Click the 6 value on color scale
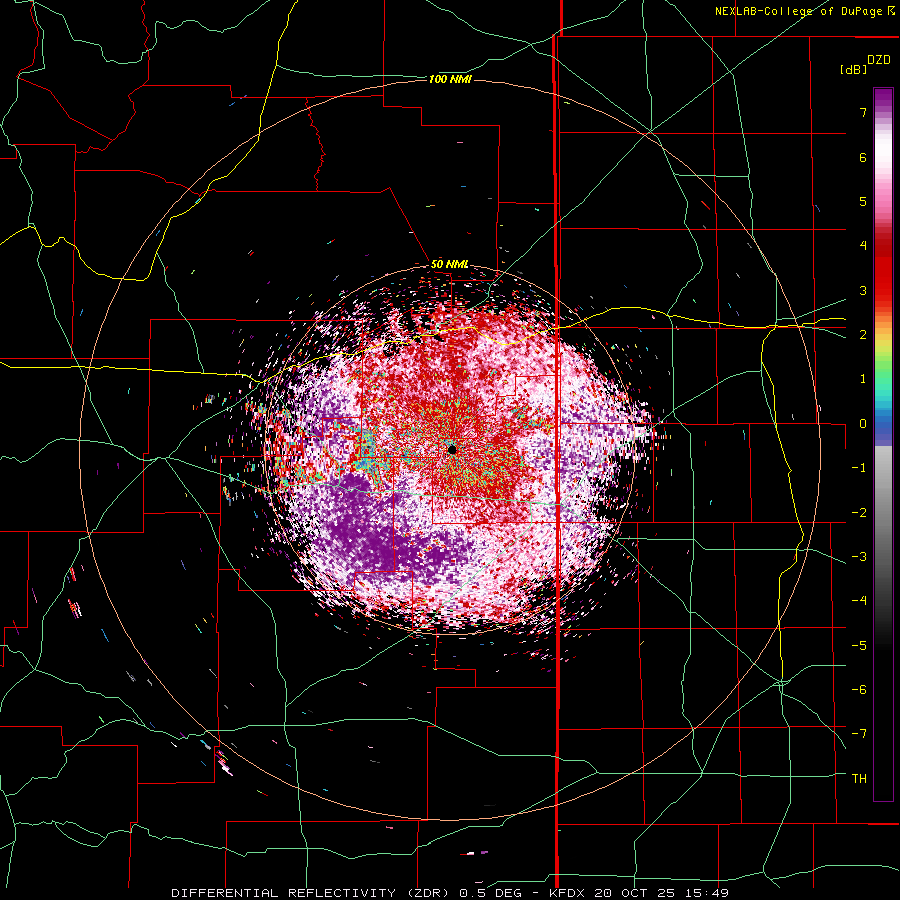This screenshot has height=900, width=900. coord(863,157)
